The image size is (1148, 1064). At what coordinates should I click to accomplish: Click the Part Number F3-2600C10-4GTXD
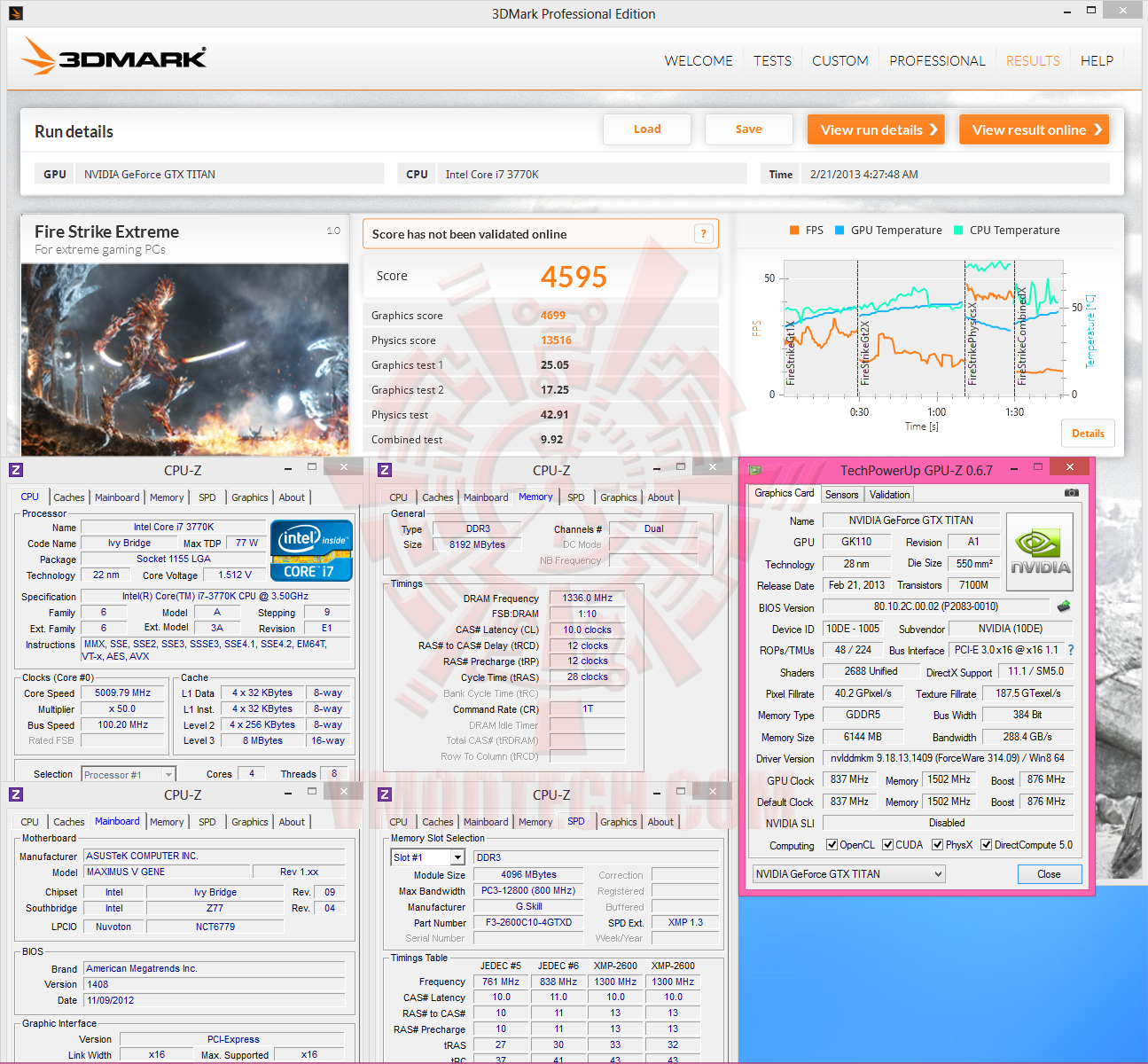point(528,923)
